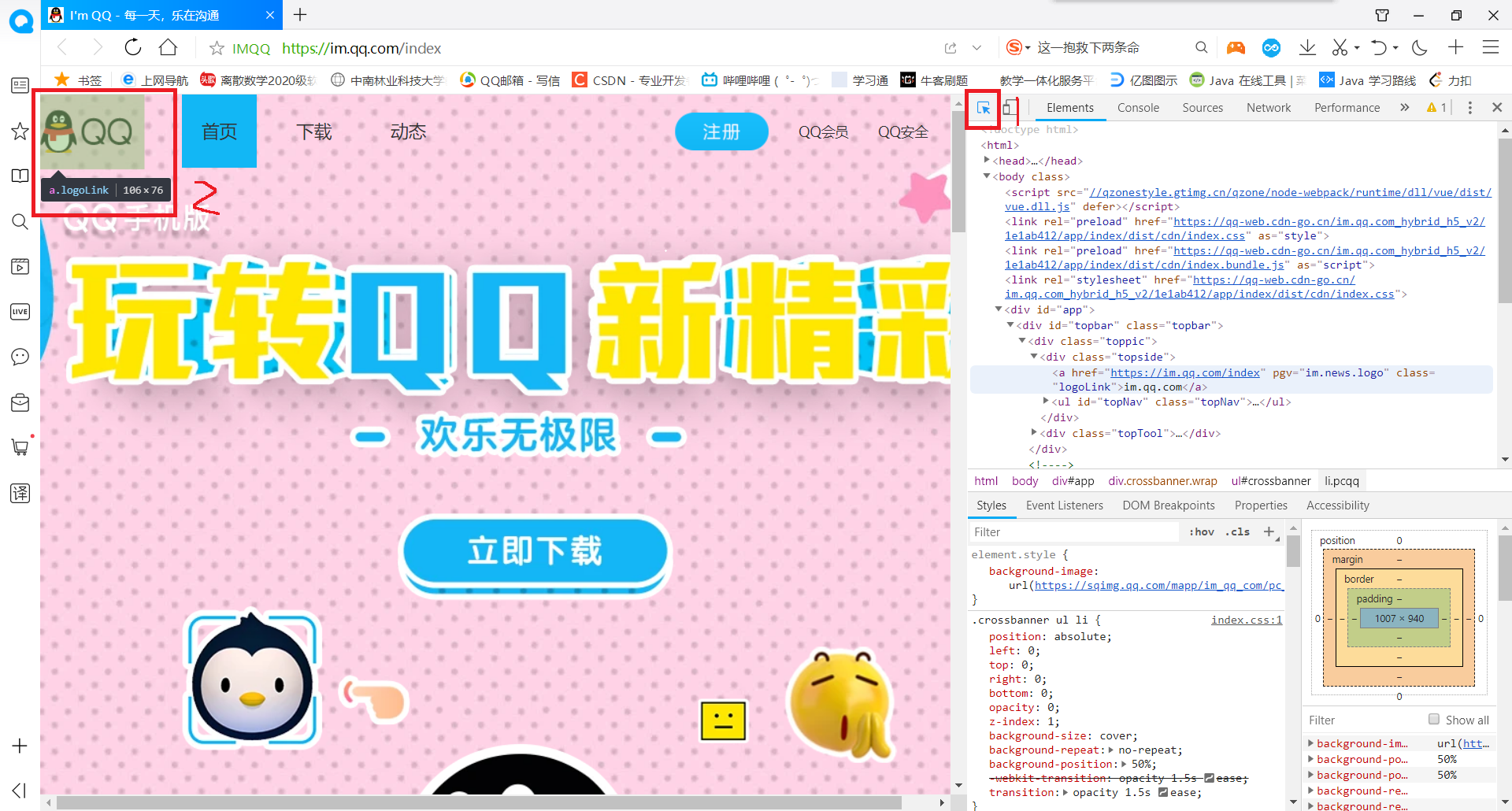
Task: Open the translate (译) sidebar panel
Action: click(x=20, y=494)
